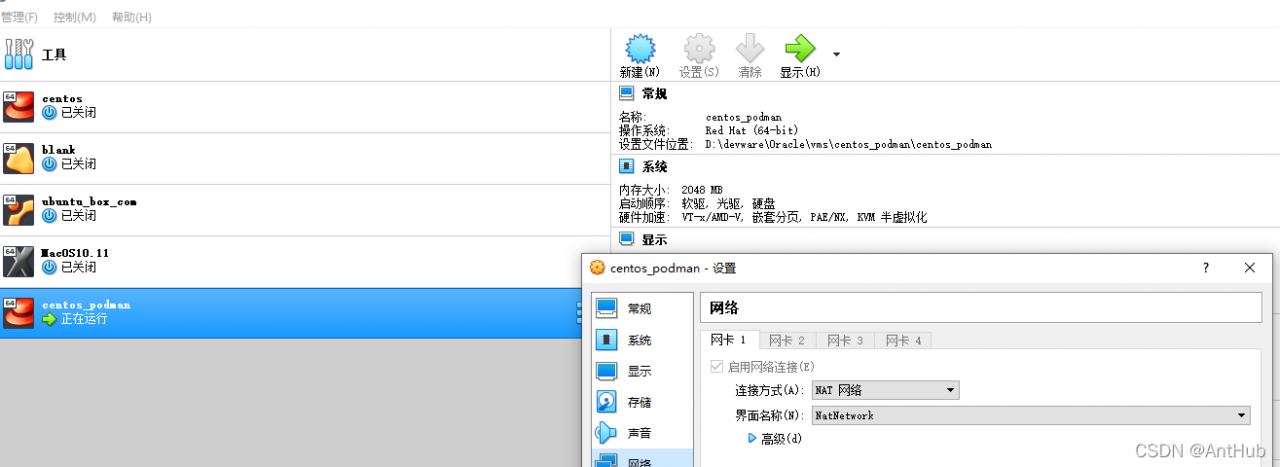Open System (系统) page in settings dialog

pos(642,340)
